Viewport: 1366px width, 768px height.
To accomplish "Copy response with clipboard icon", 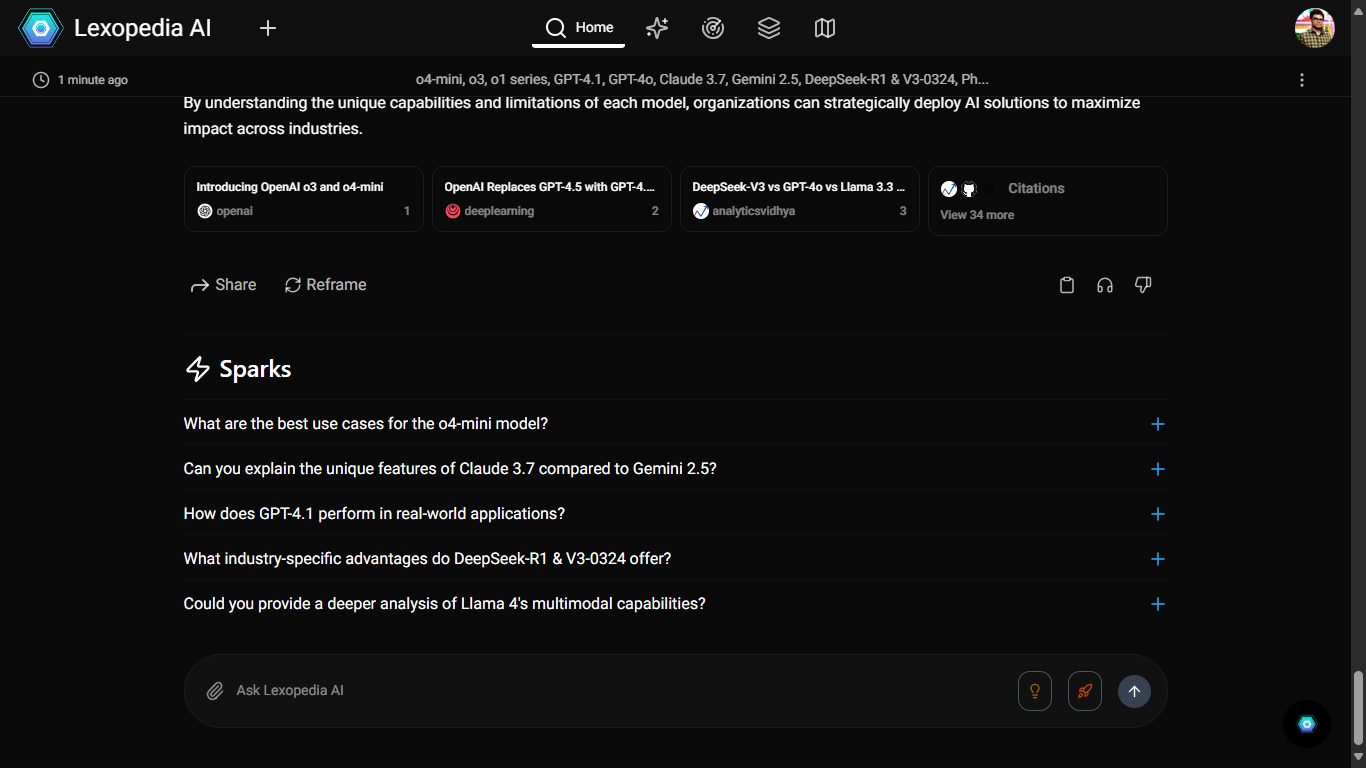I will point(1067,285).
